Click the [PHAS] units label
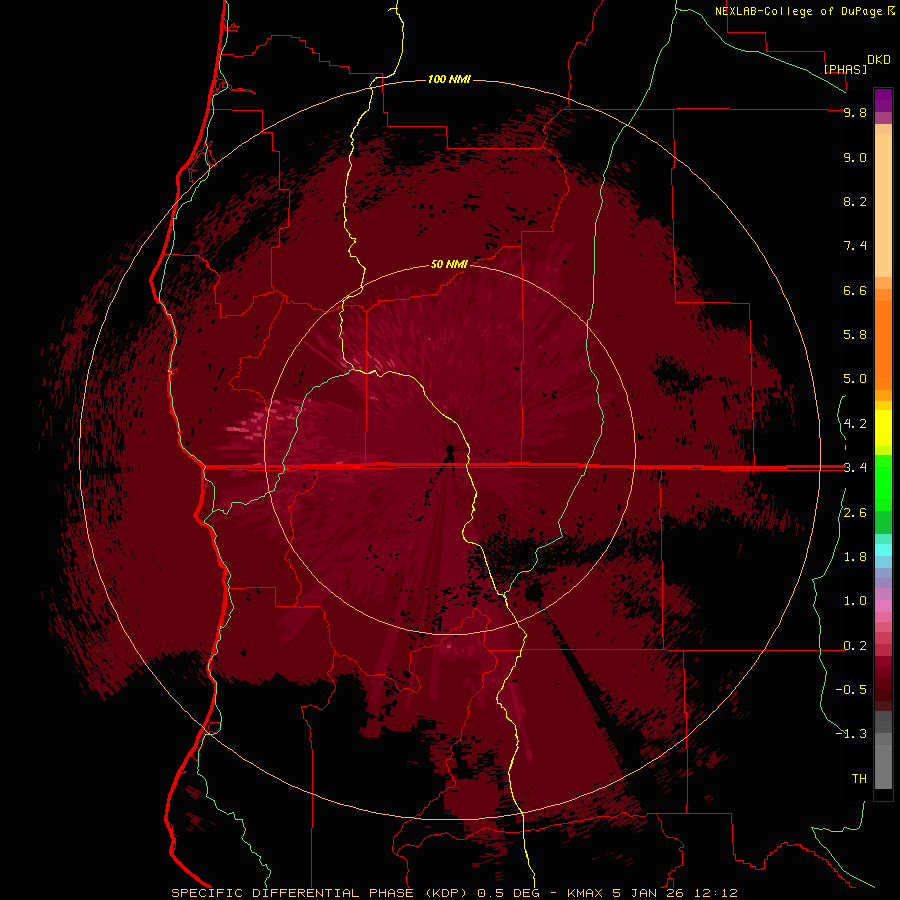Screen dimensions: 900x900 (x=845, y=69)
